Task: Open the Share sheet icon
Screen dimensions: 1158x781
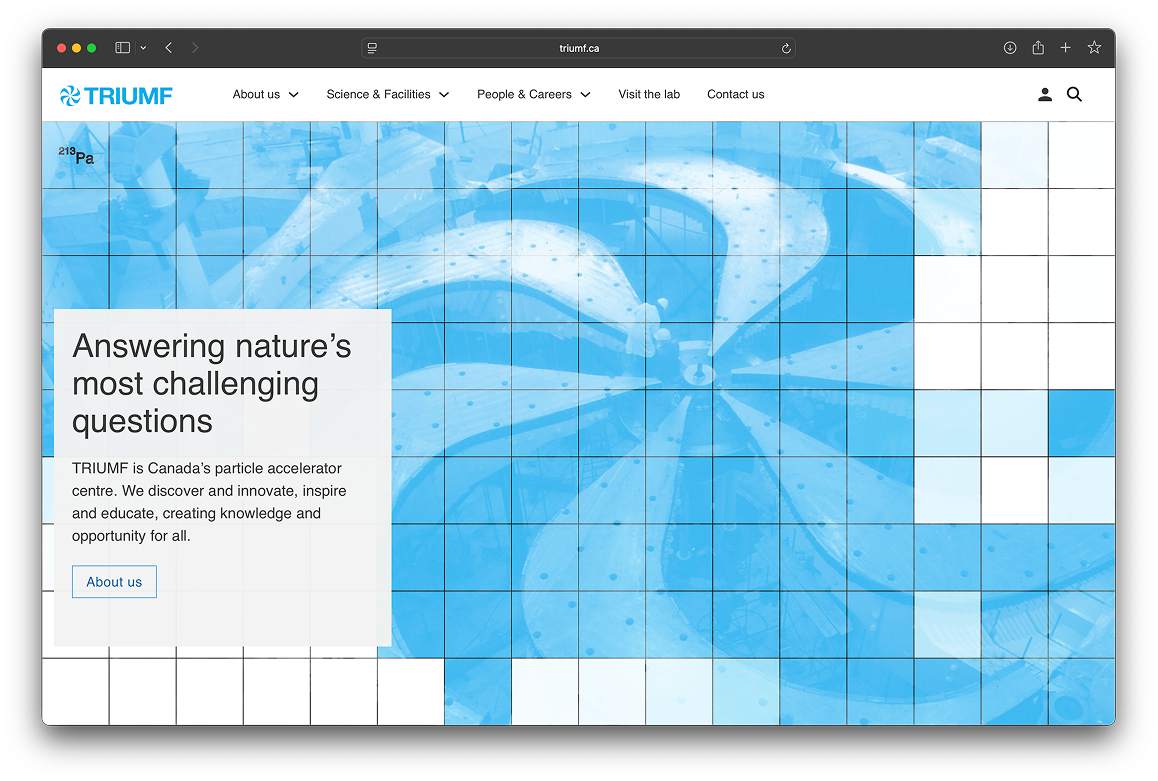Action: pyautogui.click(x=1038, y=48)
